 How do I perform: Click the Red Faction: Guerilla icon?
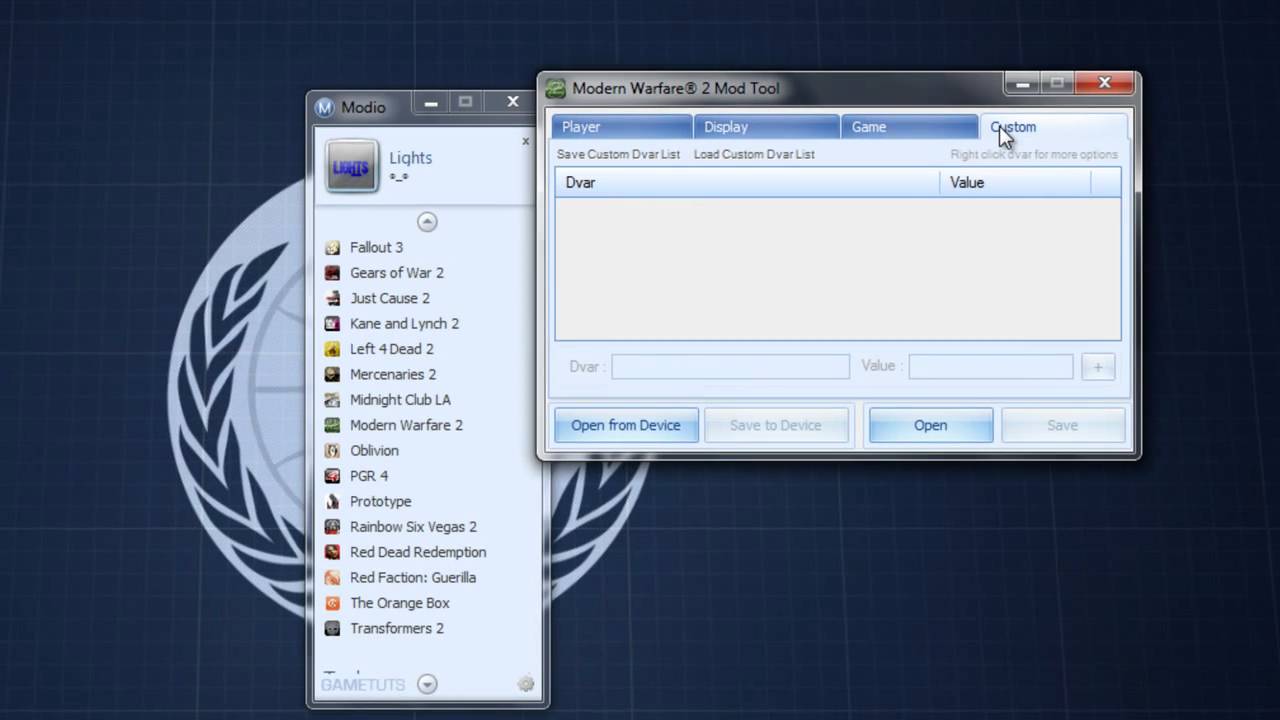click(332, 577)
